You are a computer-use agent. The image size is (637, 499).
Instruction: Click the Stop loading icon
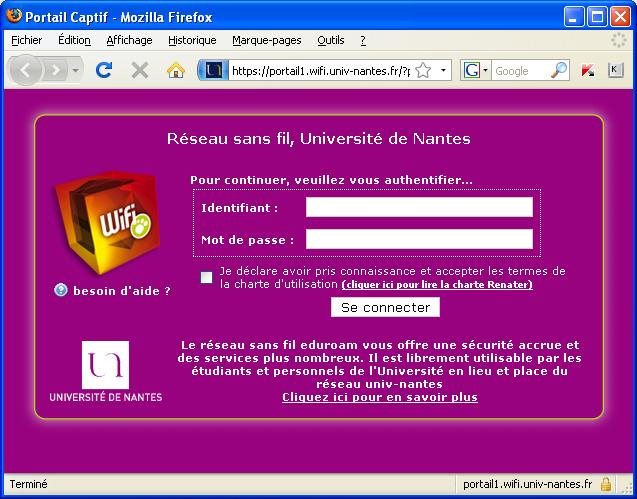click(140, 70)
